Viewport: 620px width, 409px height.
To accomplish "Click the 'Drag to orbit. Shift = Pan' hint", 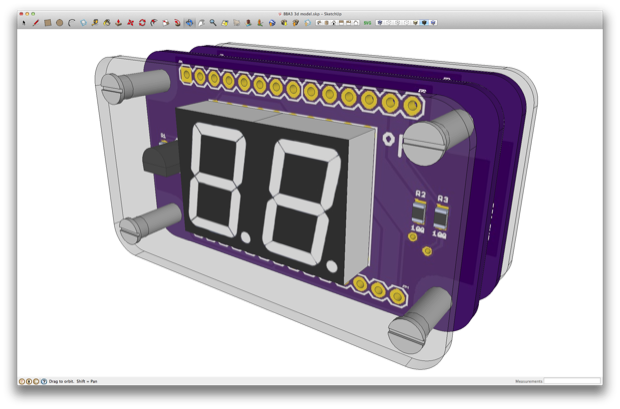I will [73, 381].
